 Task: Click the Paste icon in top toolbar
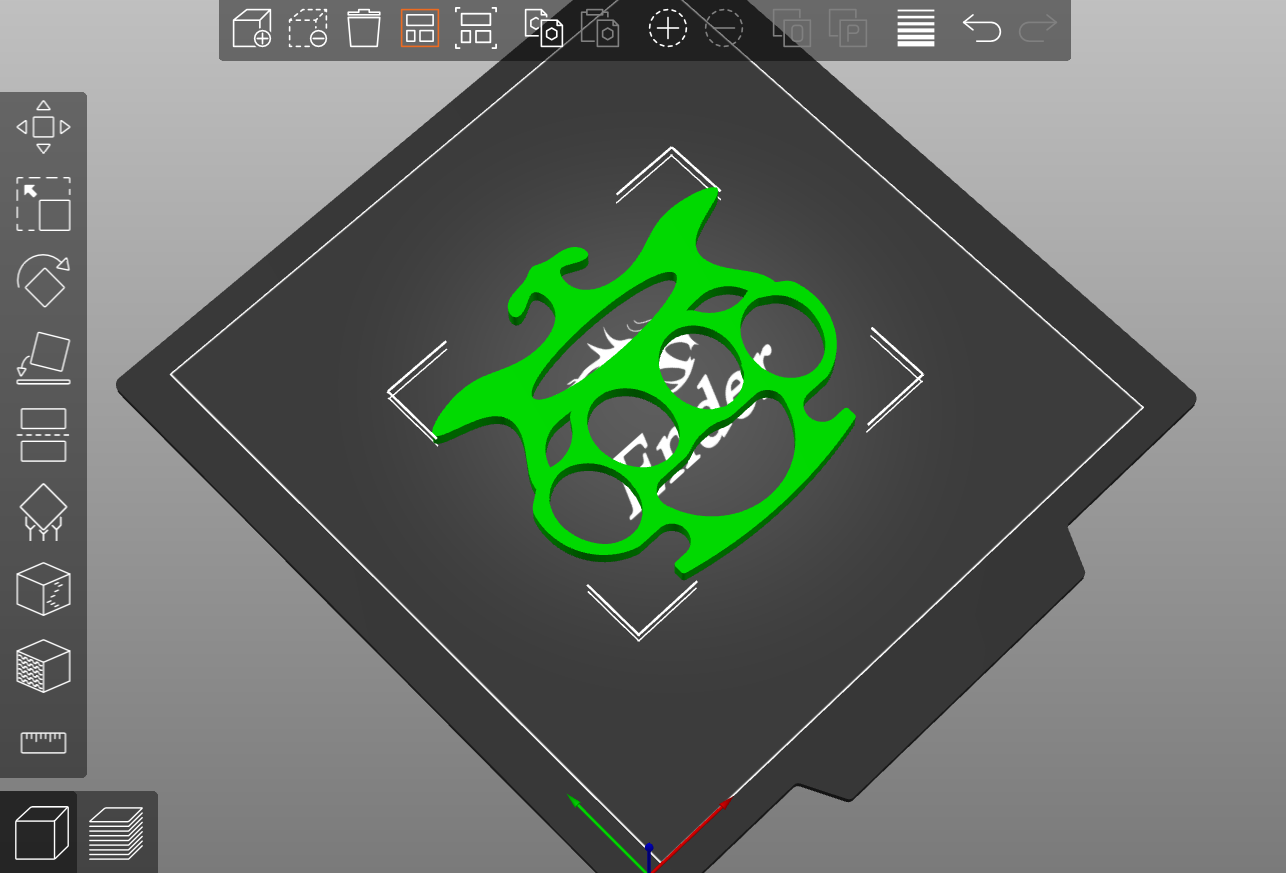tap(600, 28)
